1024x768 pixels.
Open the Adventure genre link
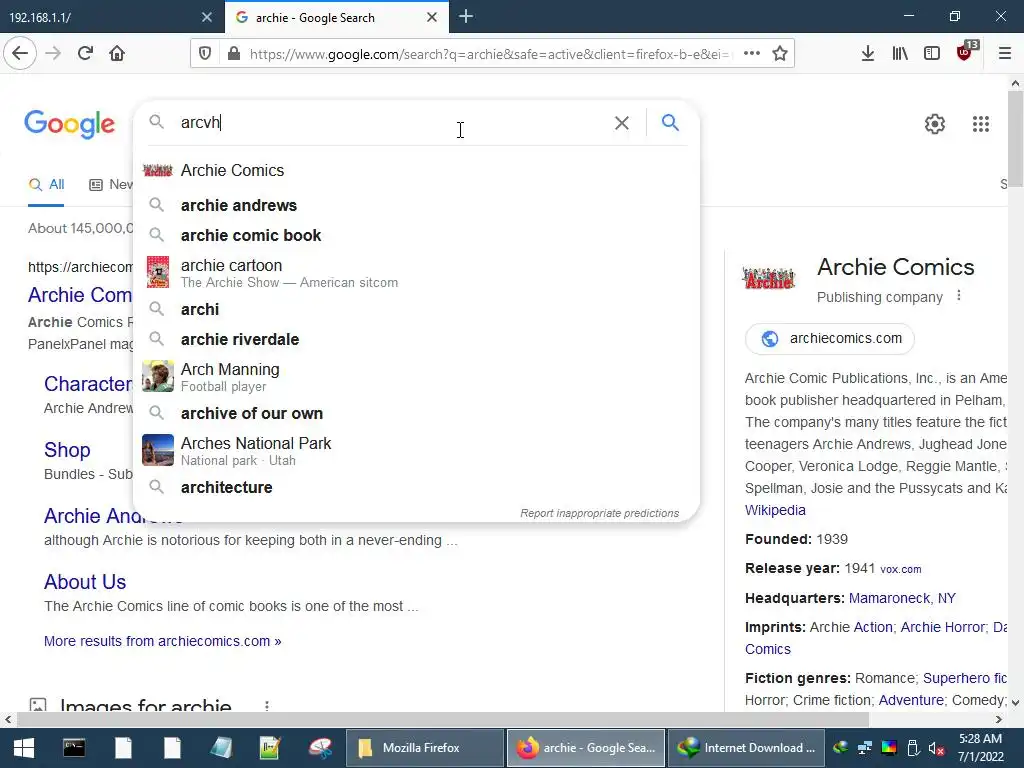point(911,700)
